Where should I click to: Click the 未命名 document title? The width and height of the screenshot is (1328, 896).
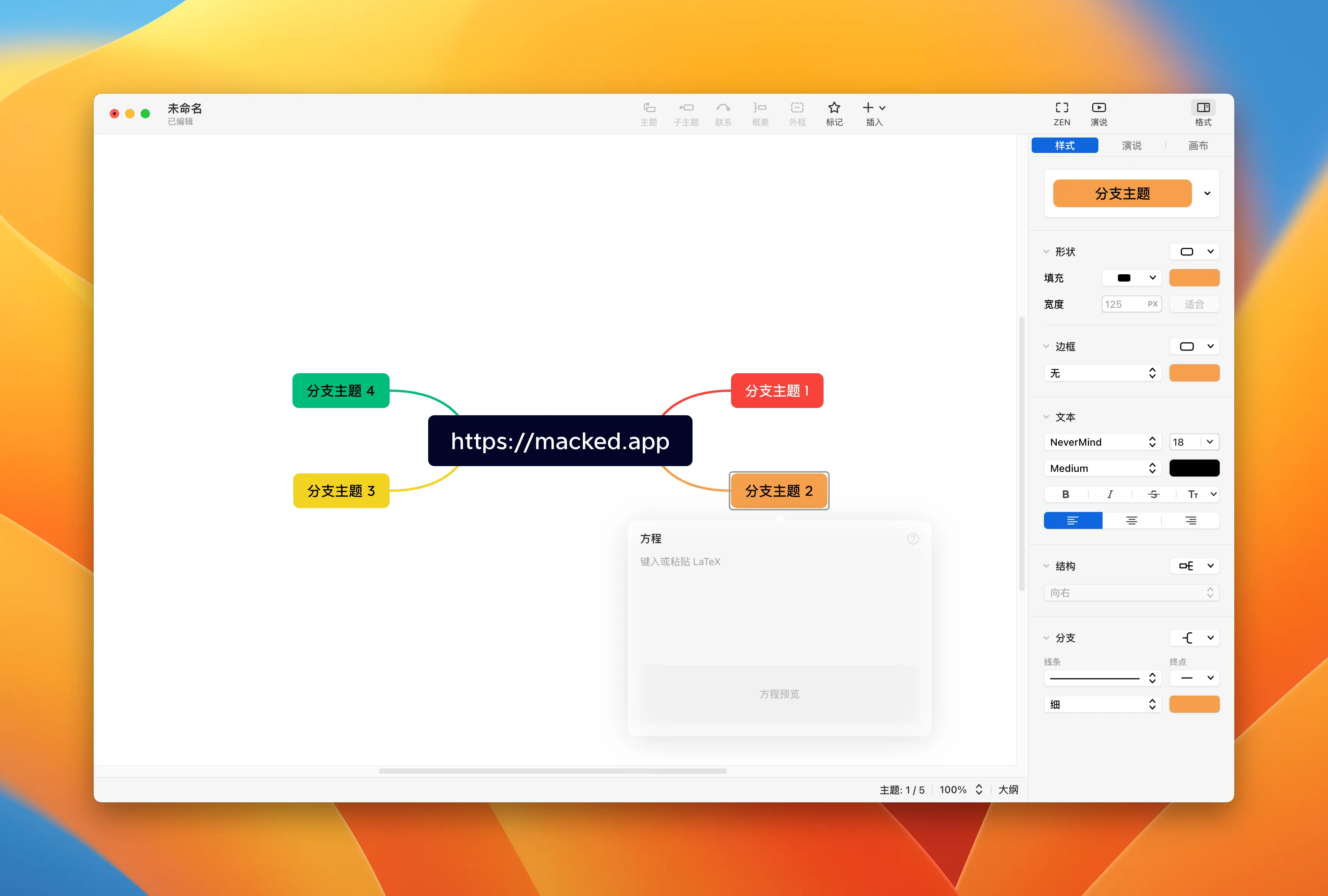tap(185, 108)
